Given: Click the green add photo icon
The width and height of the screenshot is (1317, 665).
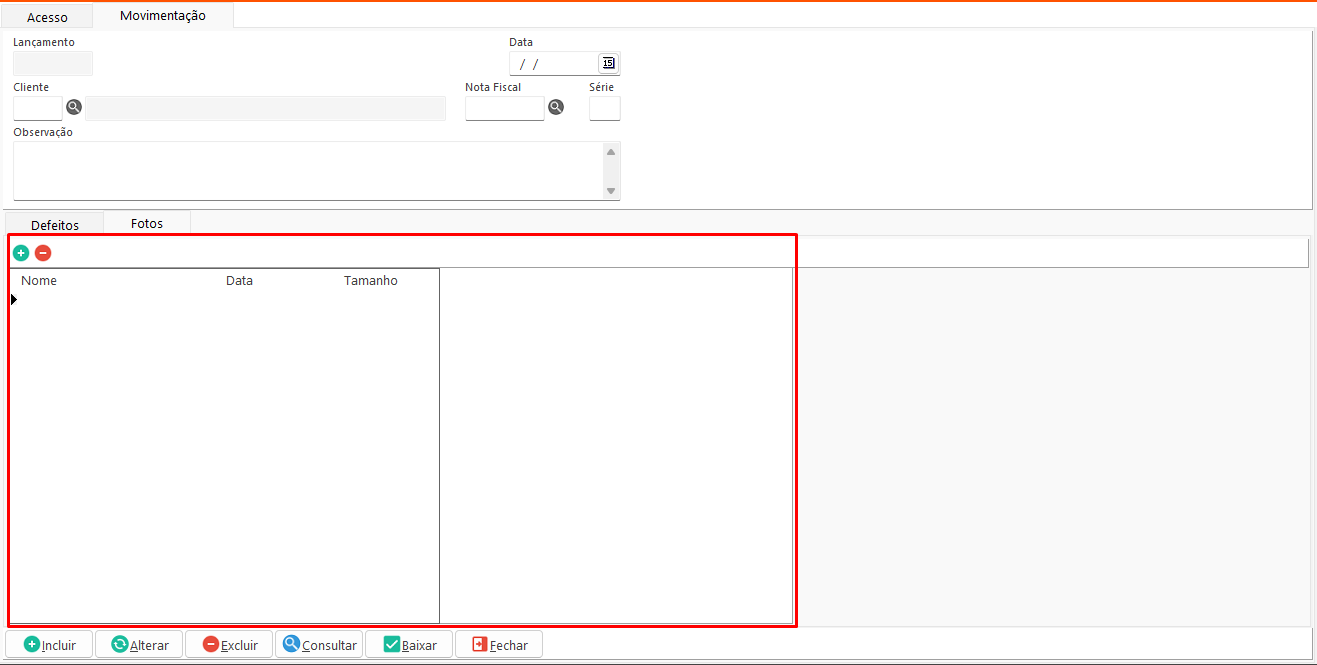Looking at the screenshot, I should pos(21,253).
